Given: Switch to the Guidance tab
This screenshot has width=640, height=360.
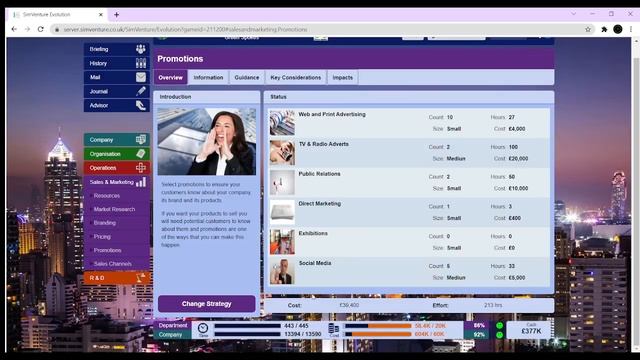Looking at the screenshot, I should pyautogui.click(x=247, y=78).
